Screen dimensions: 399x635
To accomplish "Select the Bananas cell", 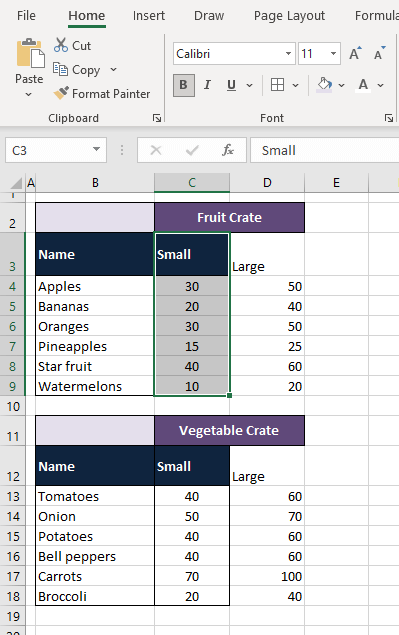I will tap(95, 306).
